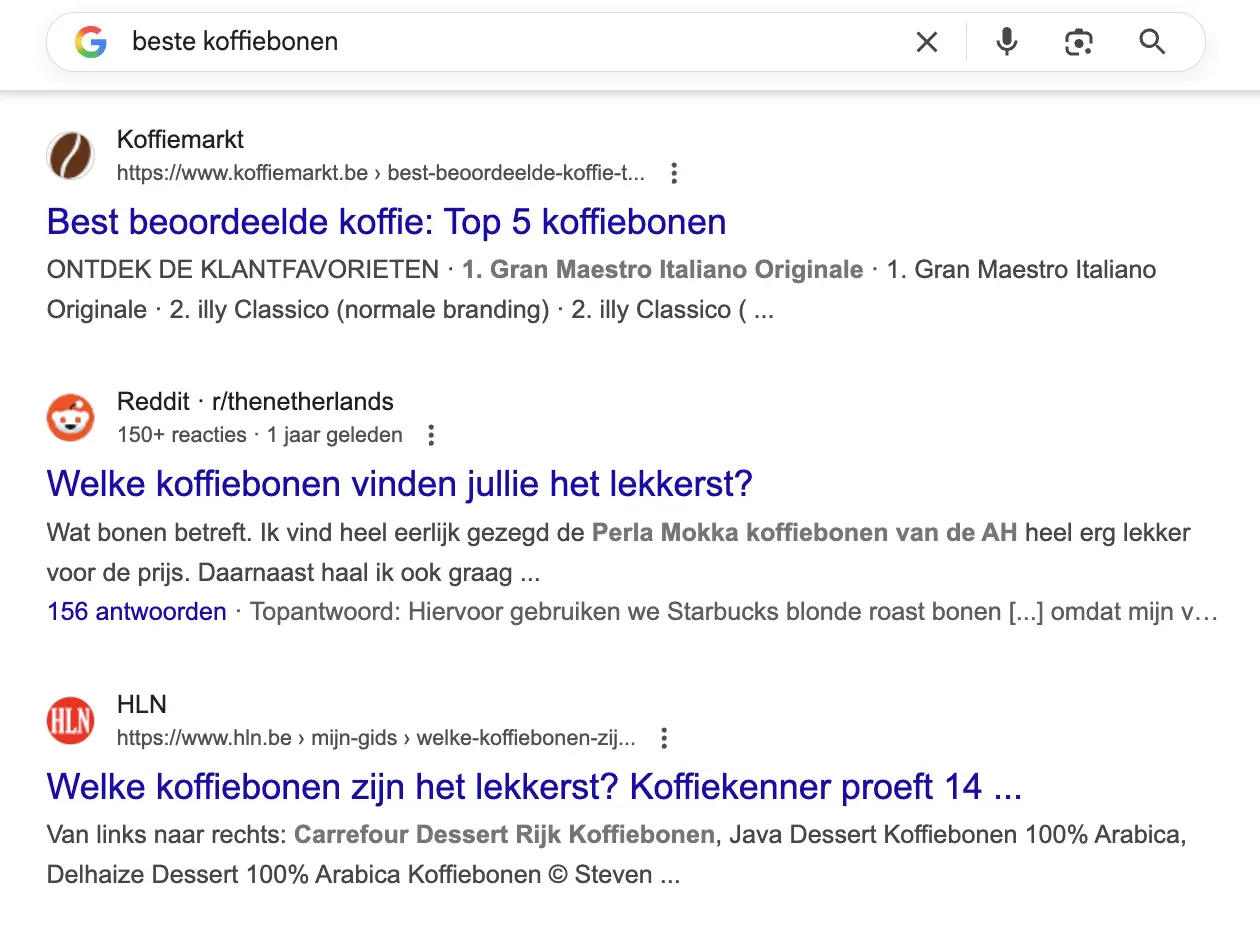Click bold 'Perla Mokka koffiebonen van de AH' snippet

(804, 532)
